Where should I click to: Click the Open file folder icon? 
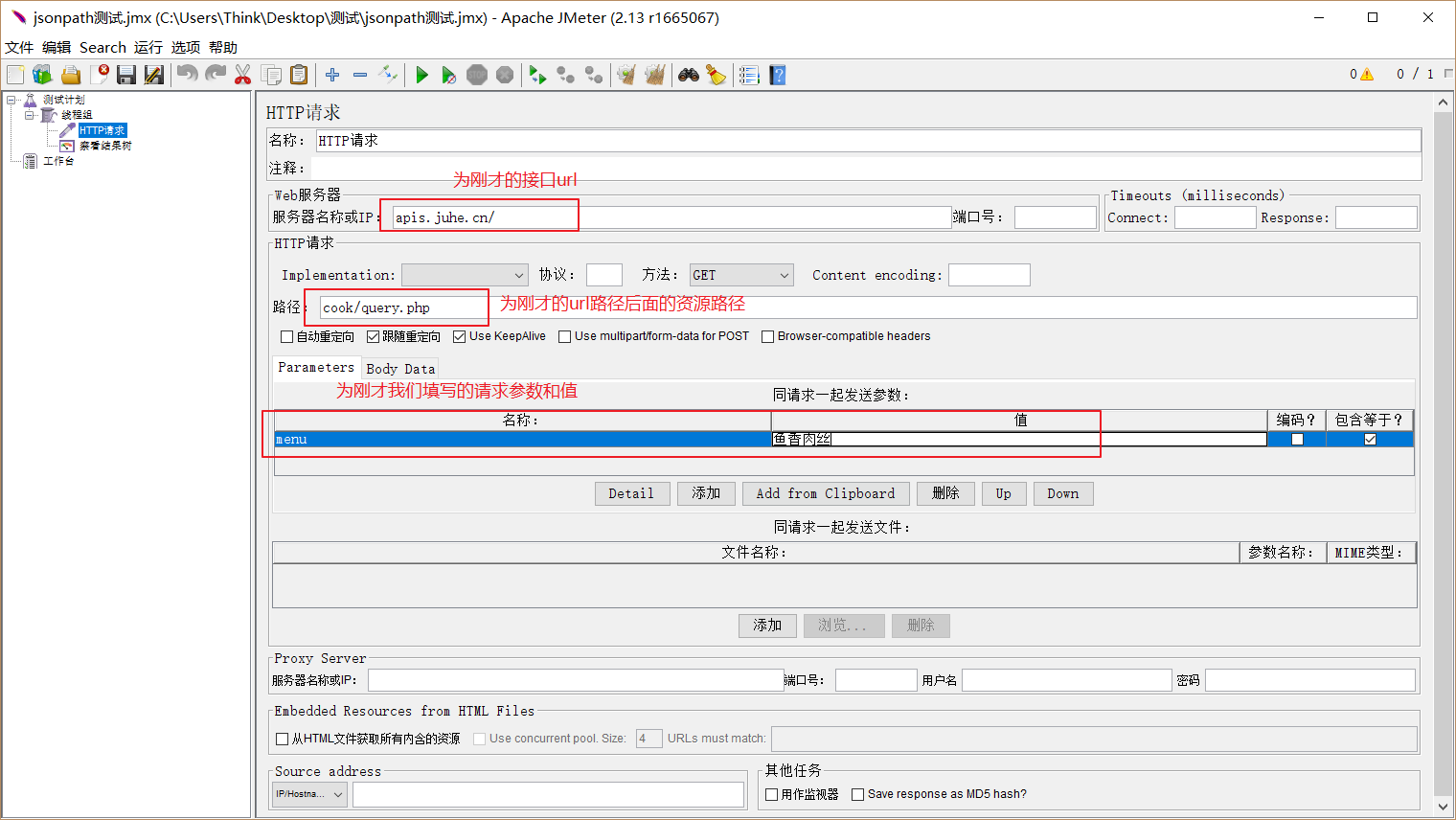71,75
